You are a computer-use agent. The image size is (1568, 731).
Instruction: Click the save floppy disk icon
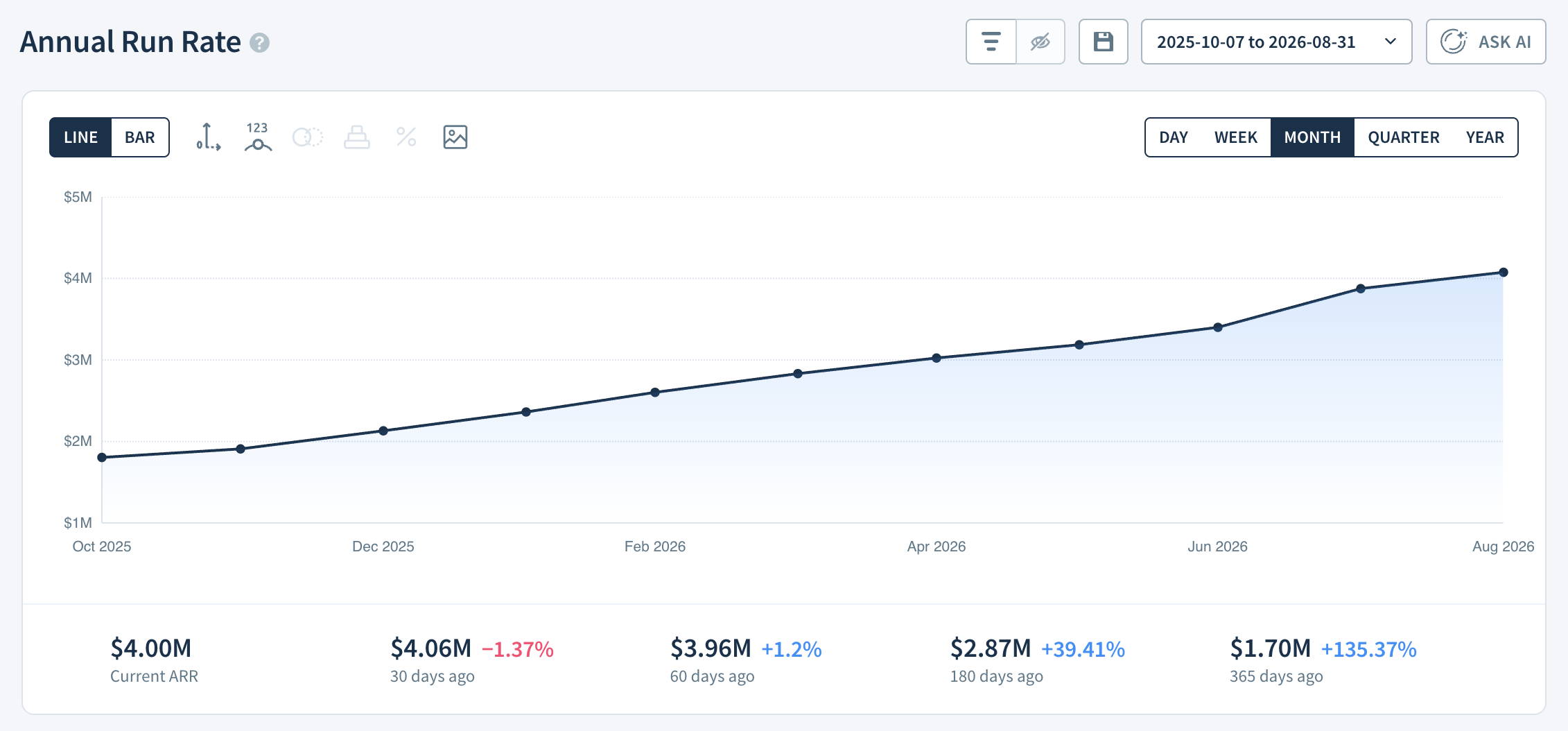coord(1104,42)
